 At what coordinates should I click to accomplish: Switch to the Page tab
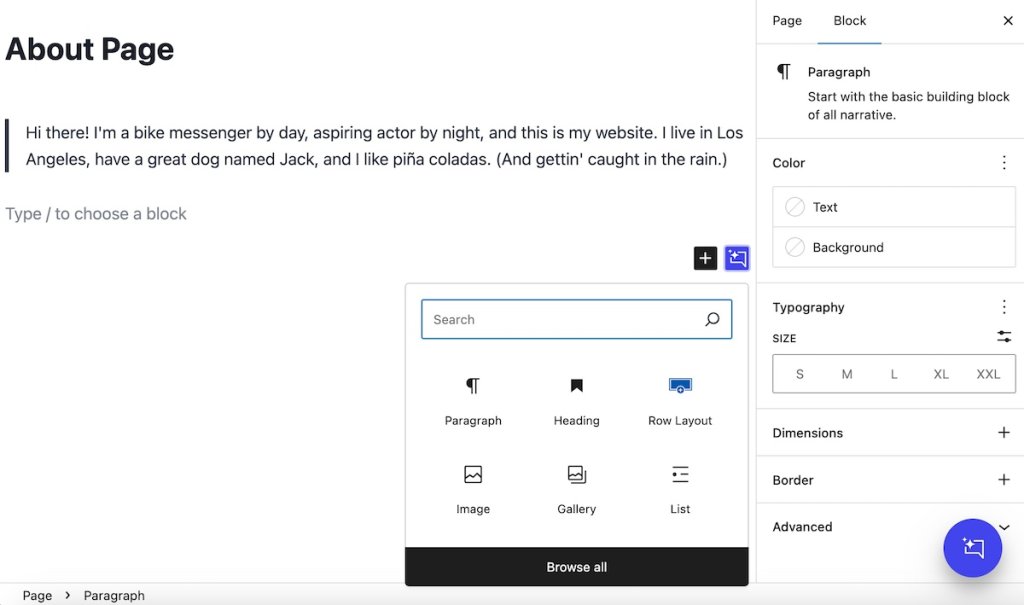tap(786, 20)
